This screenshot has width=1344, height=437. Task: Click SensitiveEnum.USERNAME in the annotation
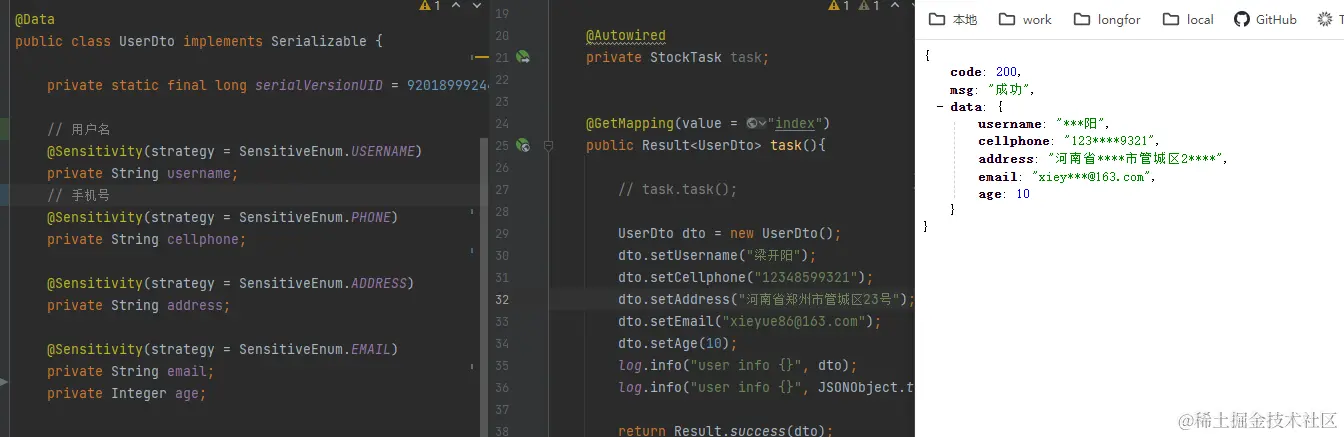point(327,151)
